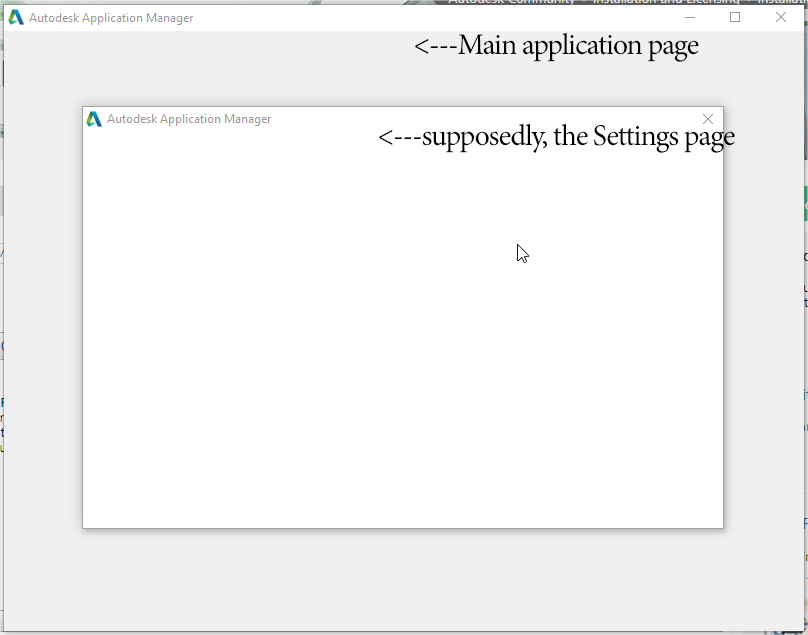Click the Autodesk logo on the Settings window
808x635 pixels.
coord(94,118)
